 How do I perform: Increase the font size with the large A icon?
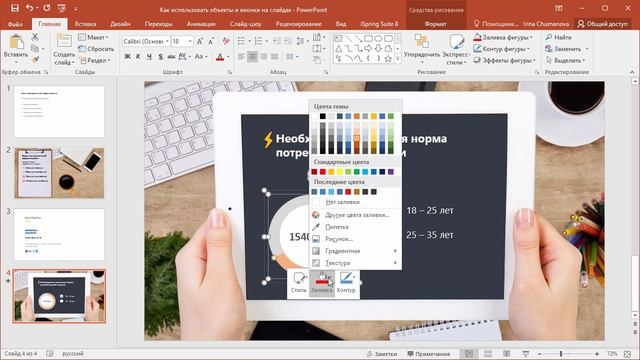tap(200, 41)
